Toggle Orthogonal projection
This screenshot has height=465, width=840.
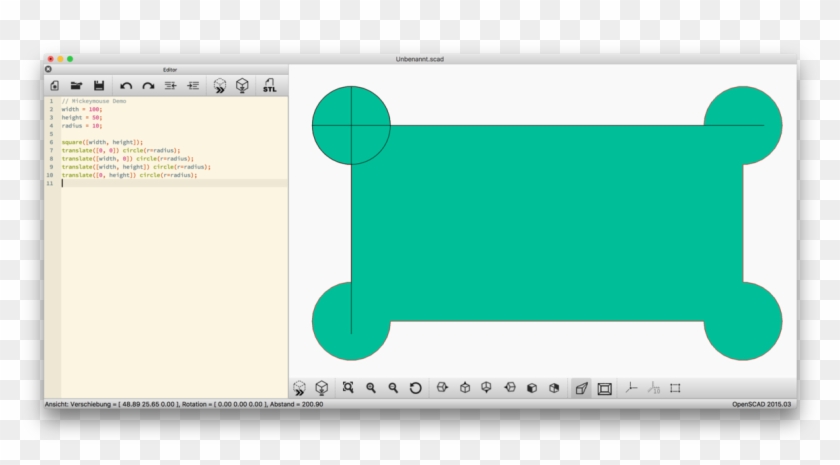605,388
